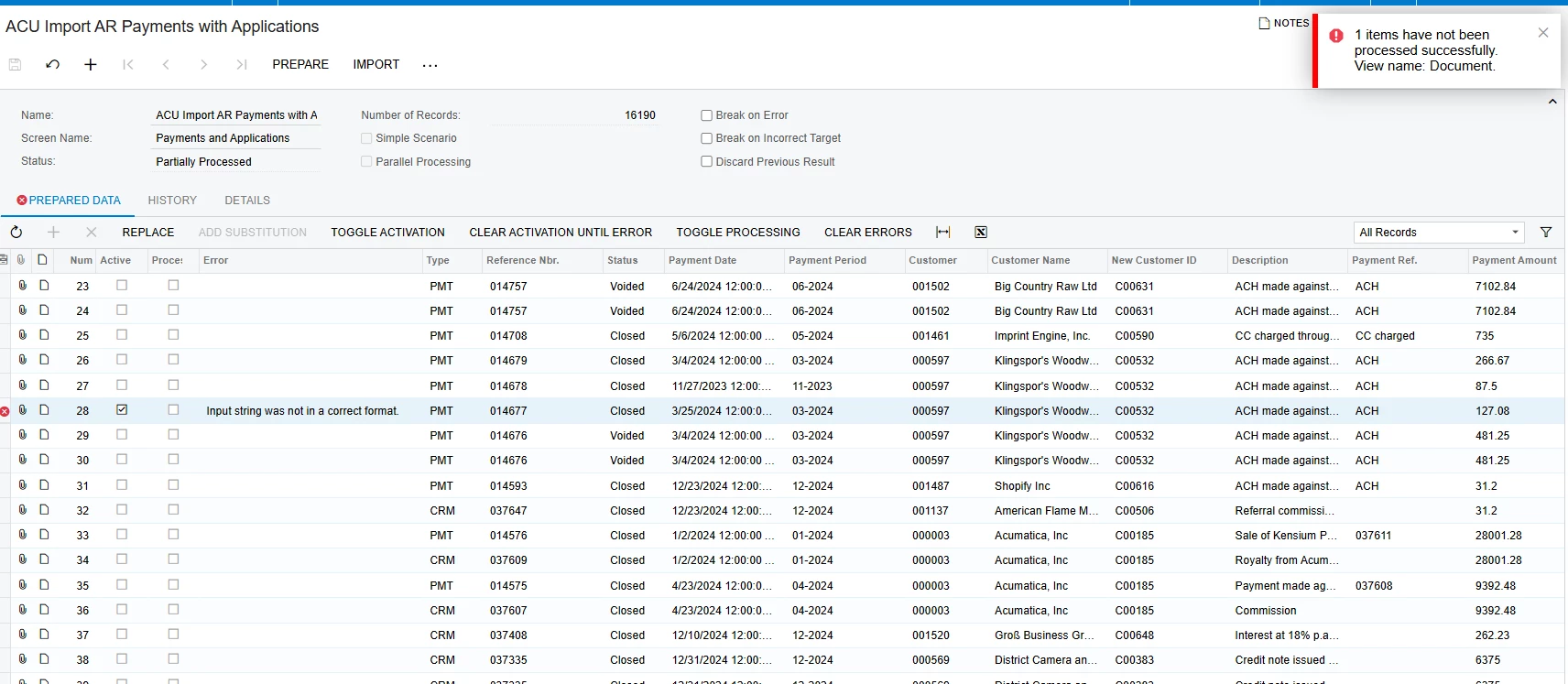The width and height of the screenshot is (1568, 684).
Task: Open the NOTES icon
Action: click(1284, 23)
